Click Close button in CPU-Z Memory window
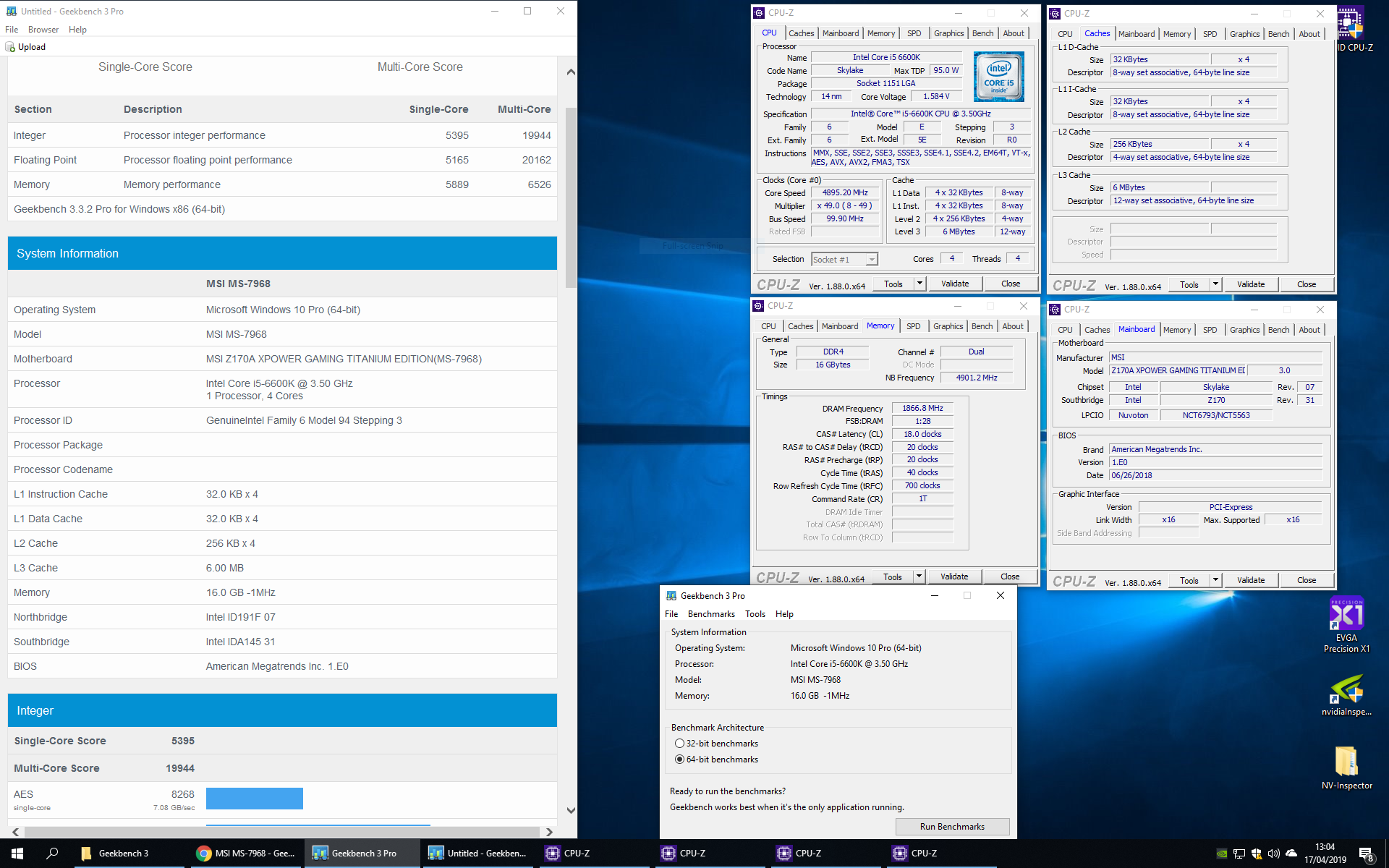1389x868 pixels. [x=1010, y=576]
